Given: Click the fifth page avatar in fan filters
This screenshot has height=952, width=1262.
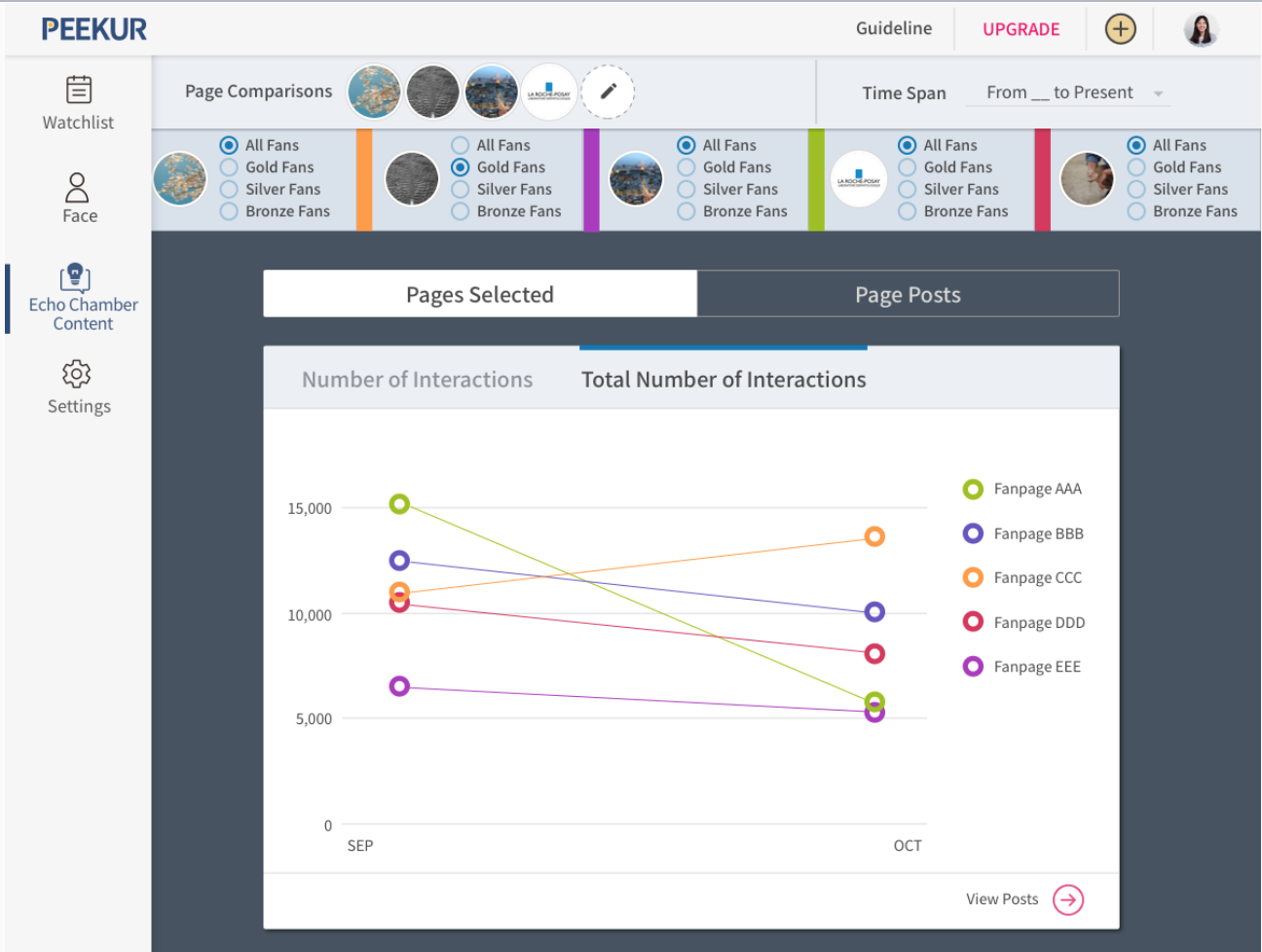Looking at the screenshot, I should 1087,179.
